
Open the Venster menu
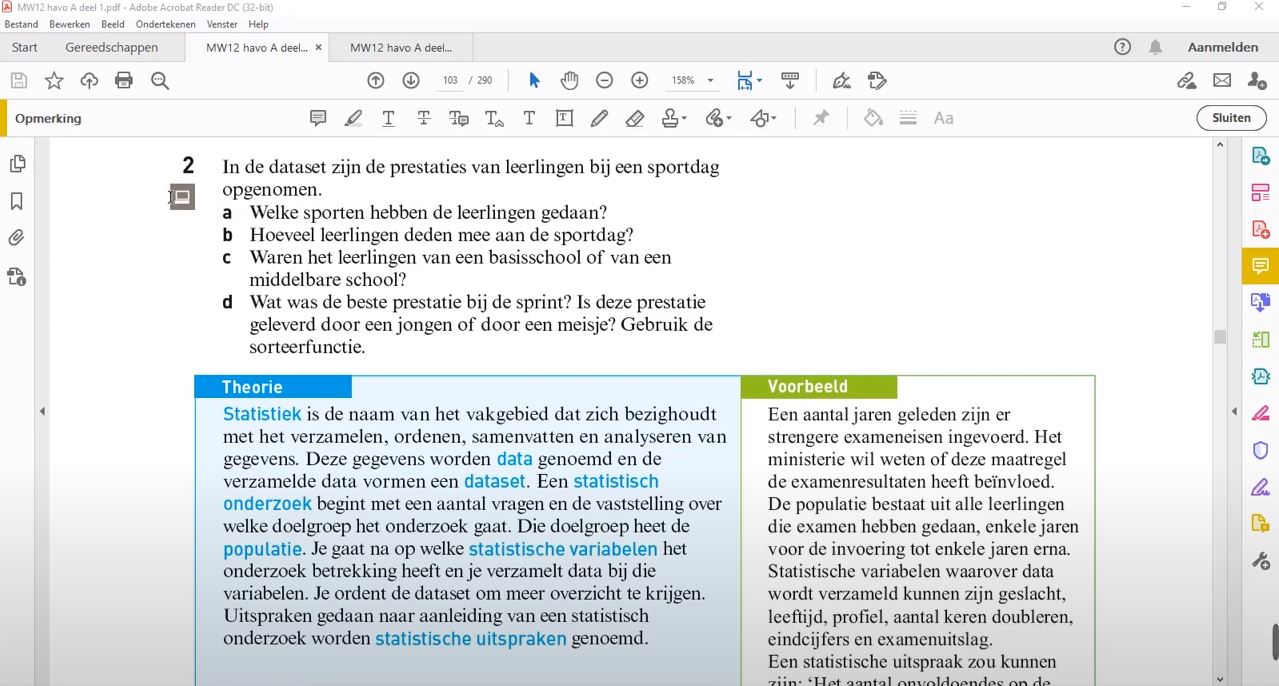[222, 24]
